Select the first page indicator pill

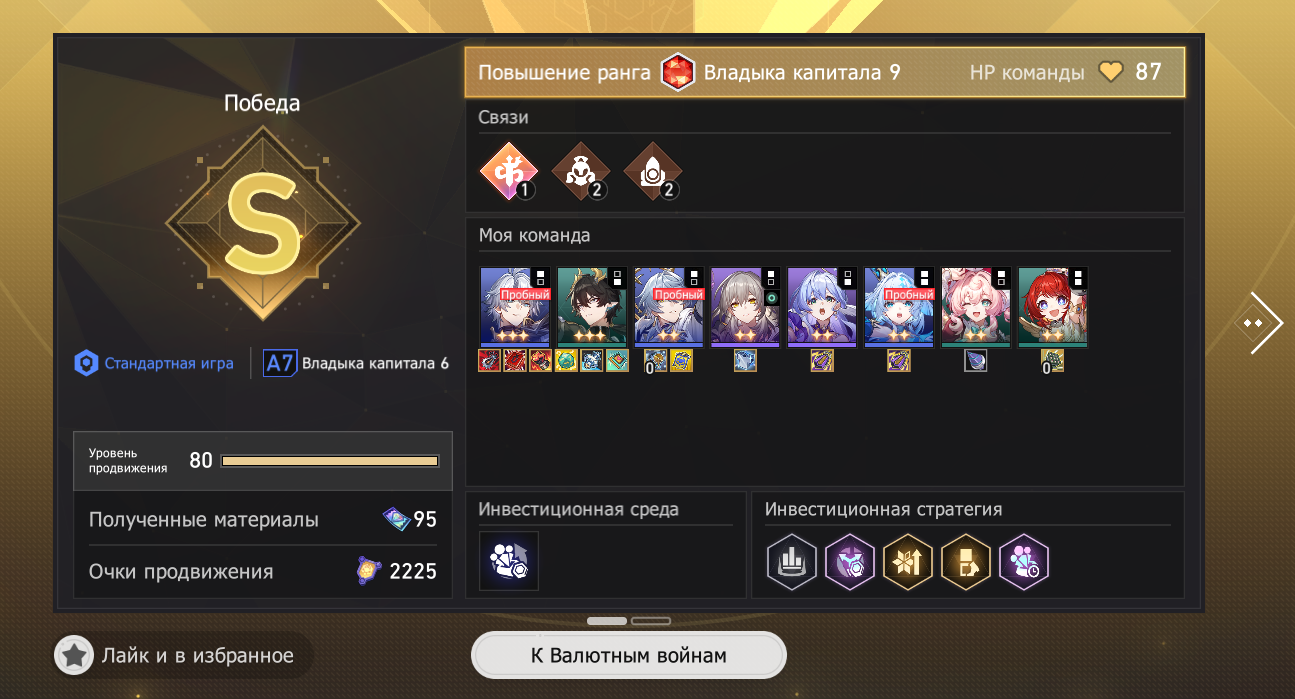point(607,621)
